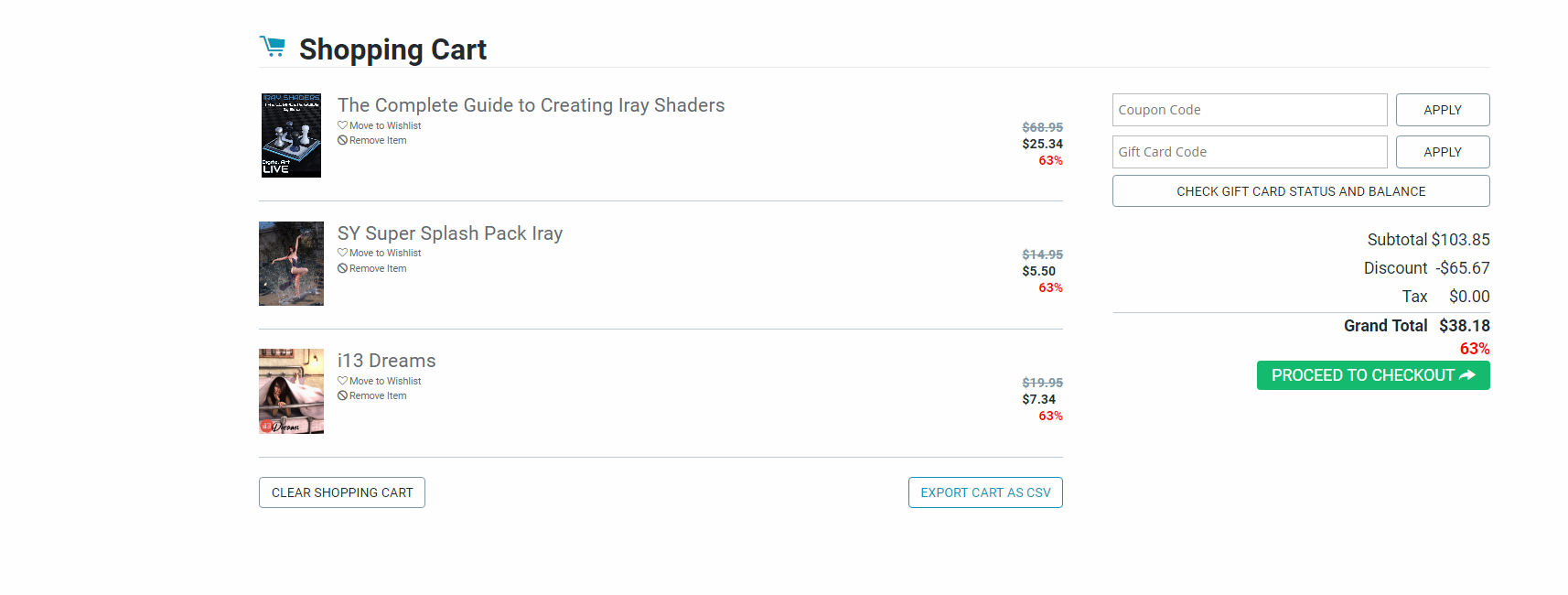Focus the Gift Card Code field
This screenshot has width=1568, height=595.
pos(1249,152)
